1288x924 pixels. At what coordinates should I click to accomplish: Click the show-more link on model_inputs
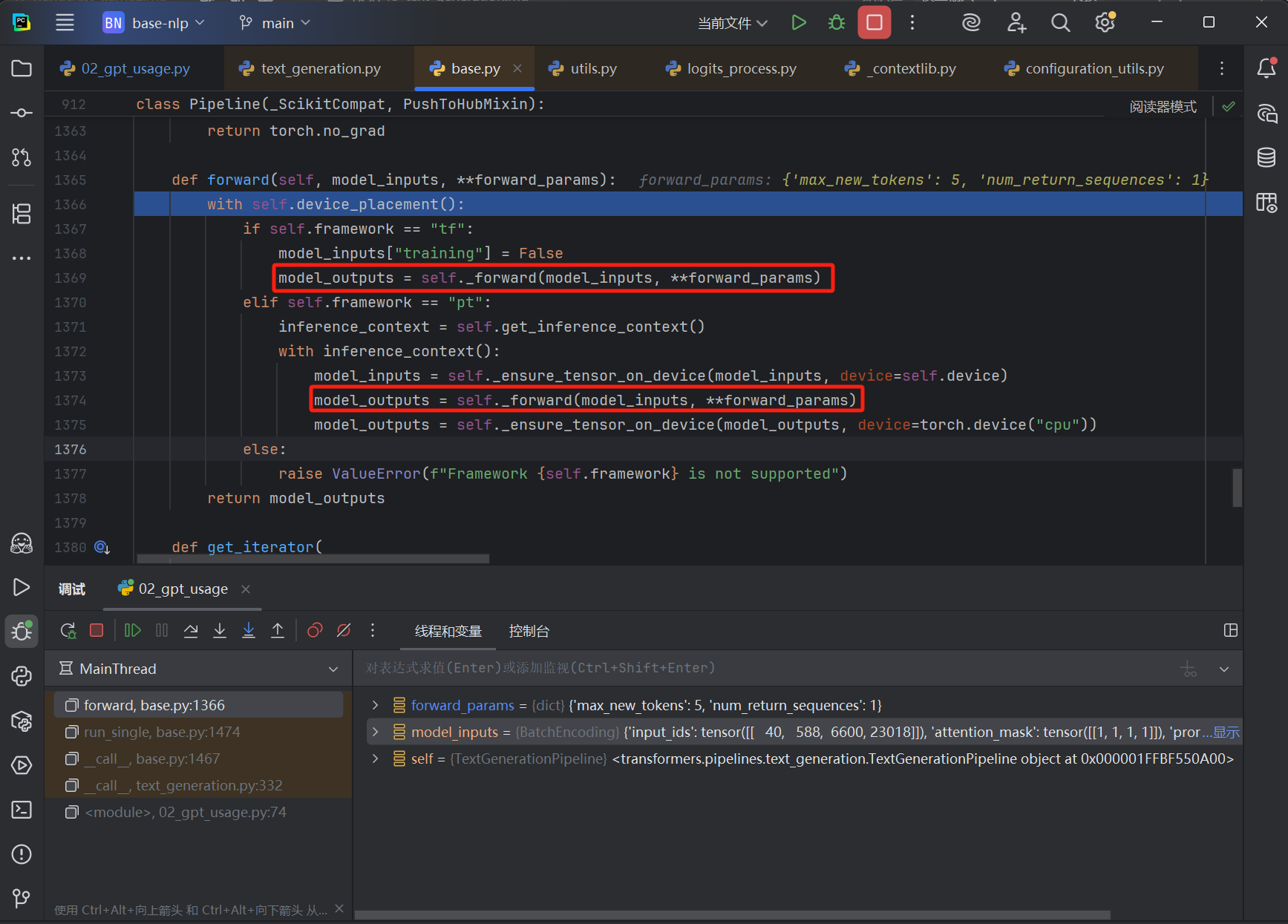click(1226, 733)
